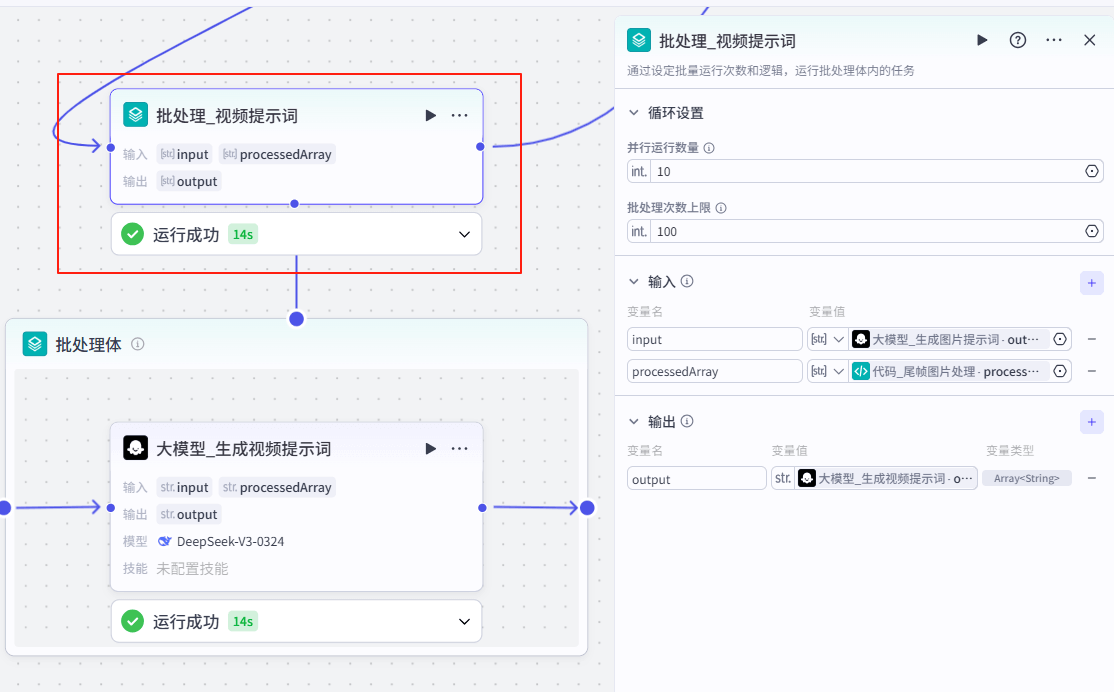Viewport: 1114px width, 692px height.
Task: Remove the processedArray input row
Action: tap(1092, 371)
